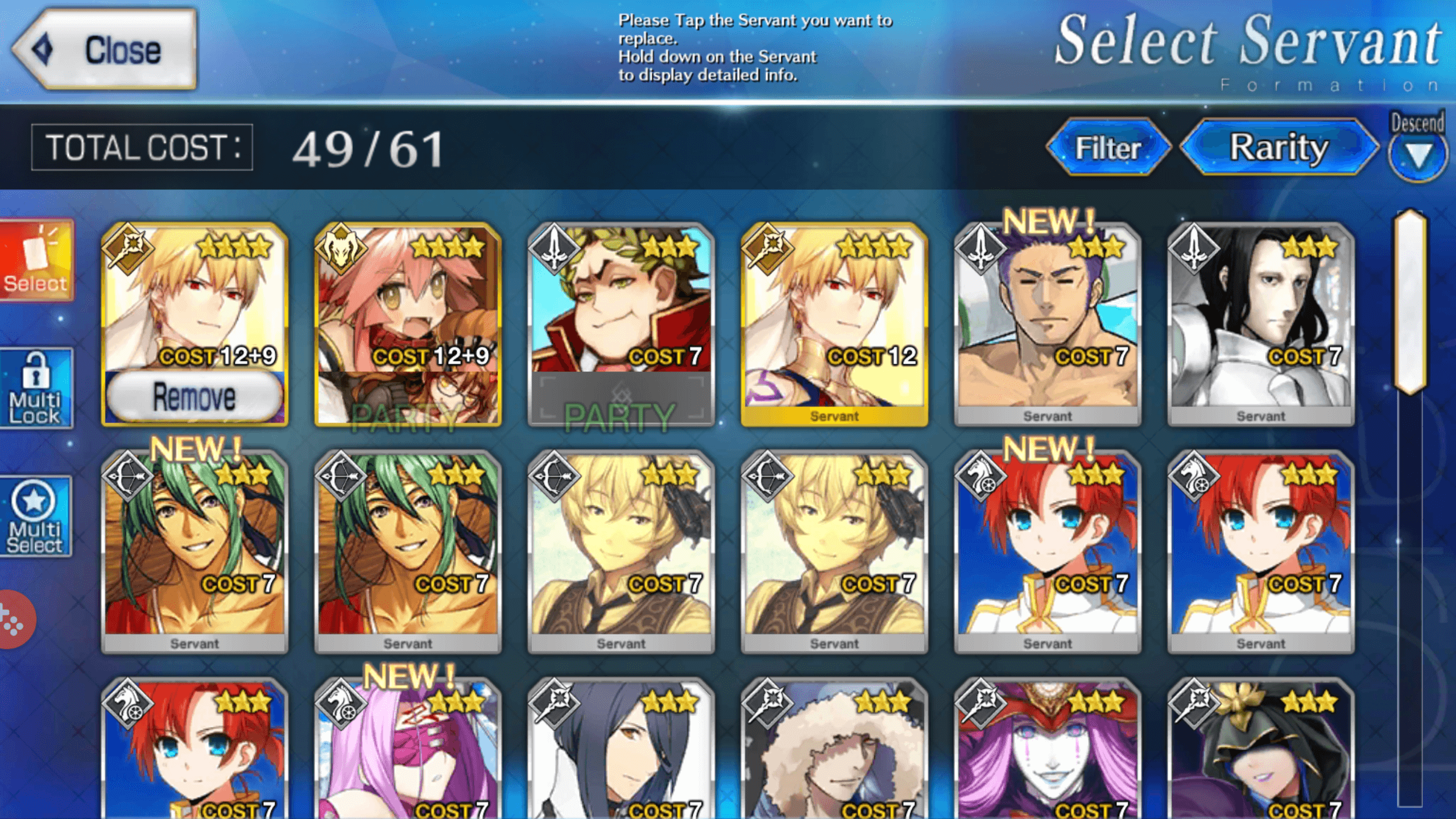Open the Filter options

1108,147
